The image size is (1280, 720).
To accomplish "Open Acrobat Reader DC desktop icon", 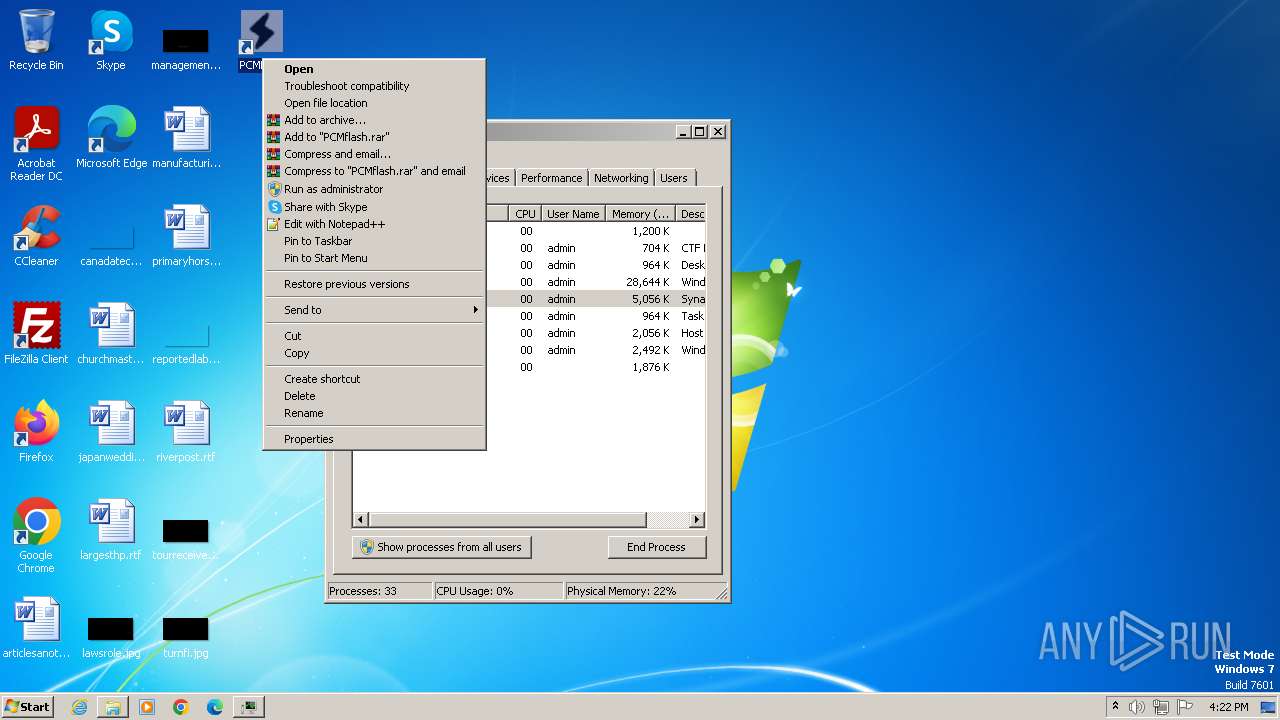I will [36, 144].
